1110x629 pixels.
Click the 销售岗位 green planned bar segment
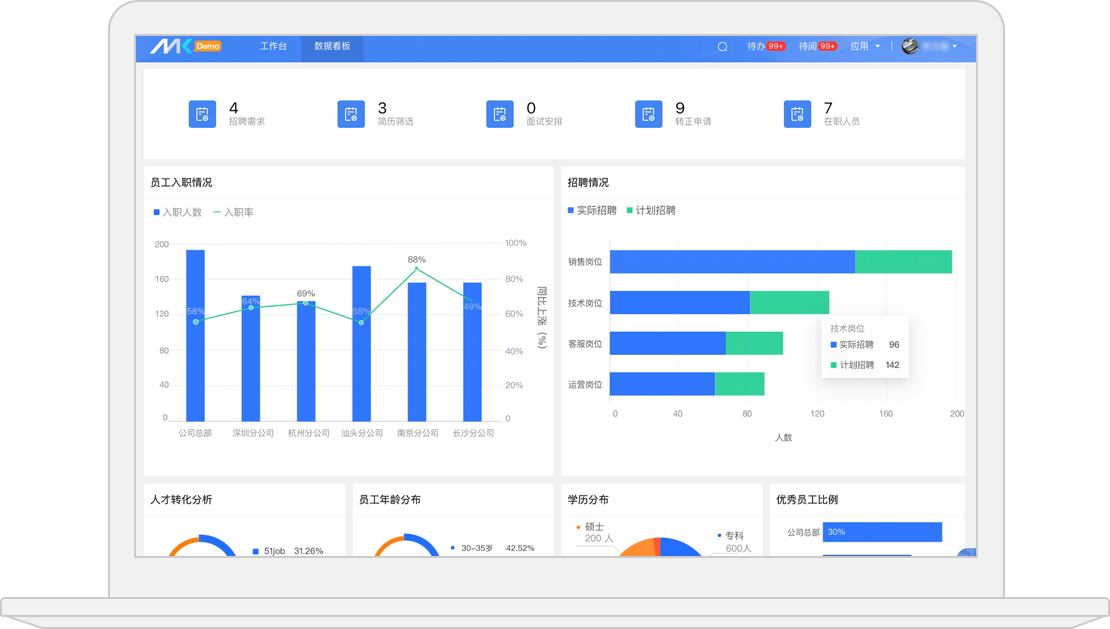coord(903,262)
